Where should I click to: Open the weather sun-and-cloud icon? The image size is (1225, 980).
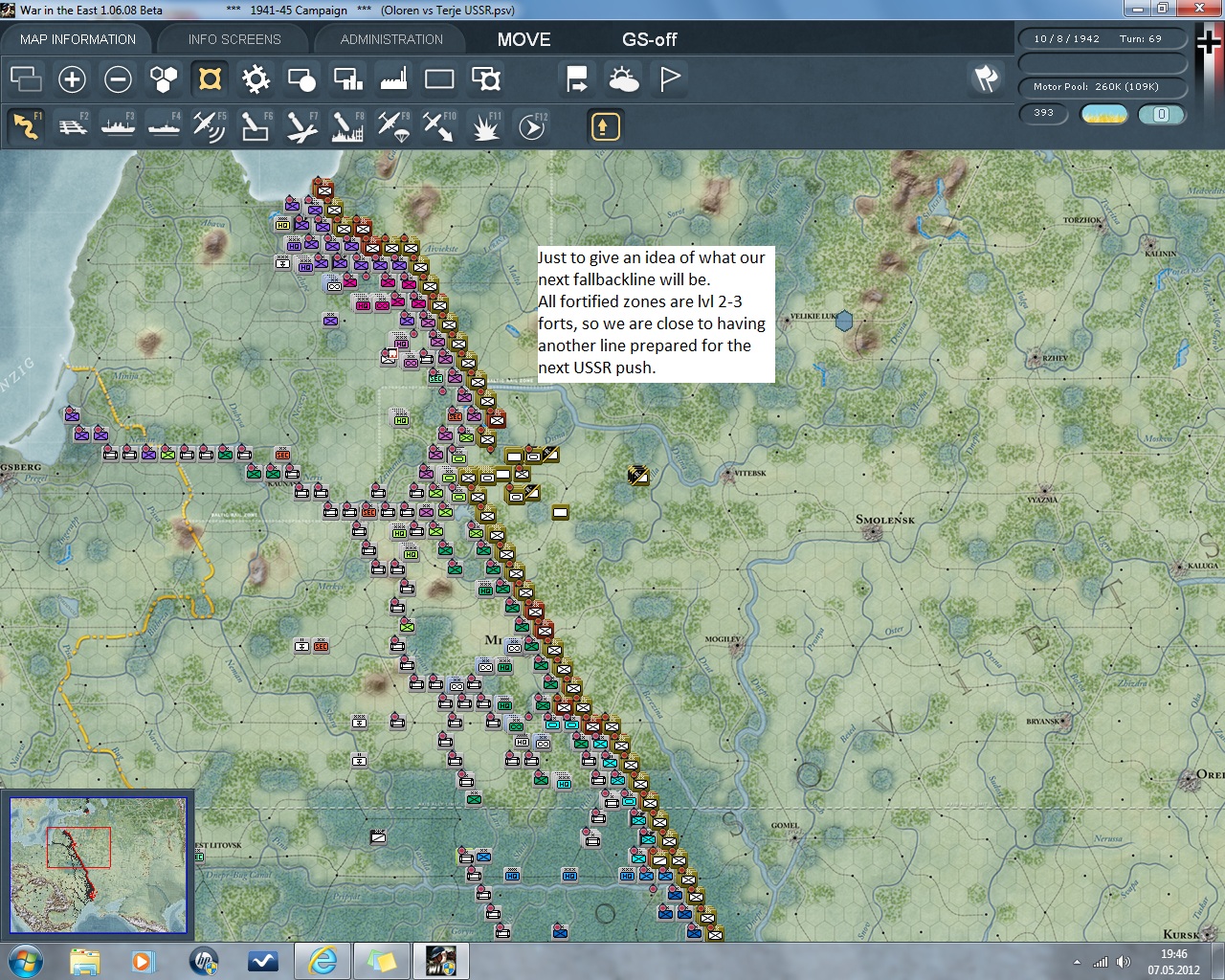pos(624,79)
